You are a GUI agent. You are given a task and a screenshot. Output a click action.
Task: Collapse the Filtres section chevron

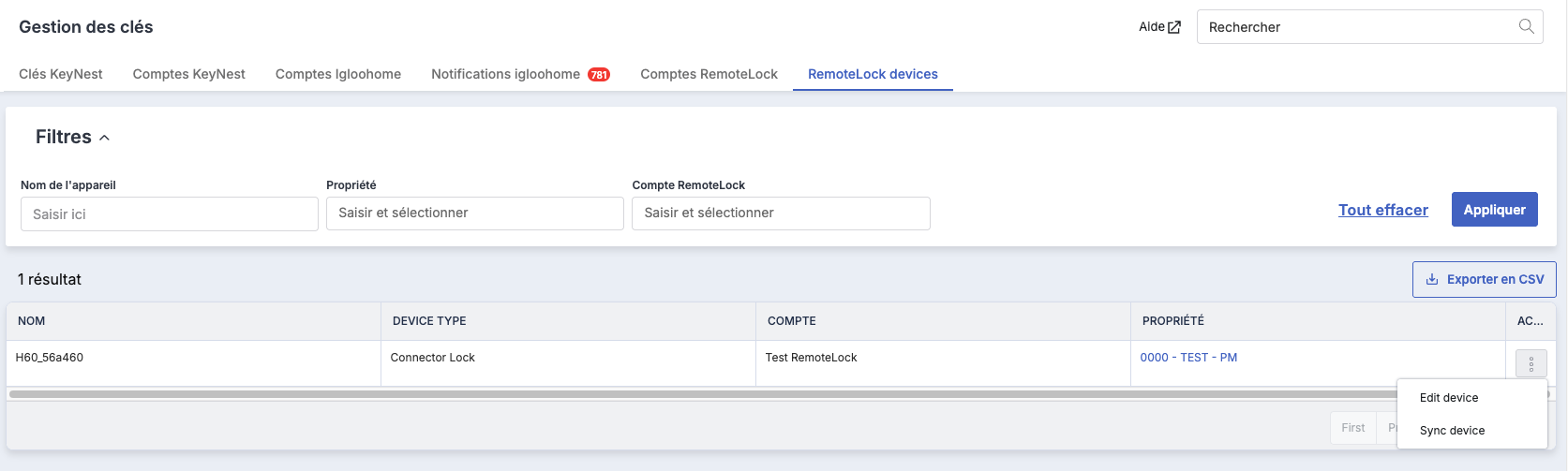(x=105, y=138)
